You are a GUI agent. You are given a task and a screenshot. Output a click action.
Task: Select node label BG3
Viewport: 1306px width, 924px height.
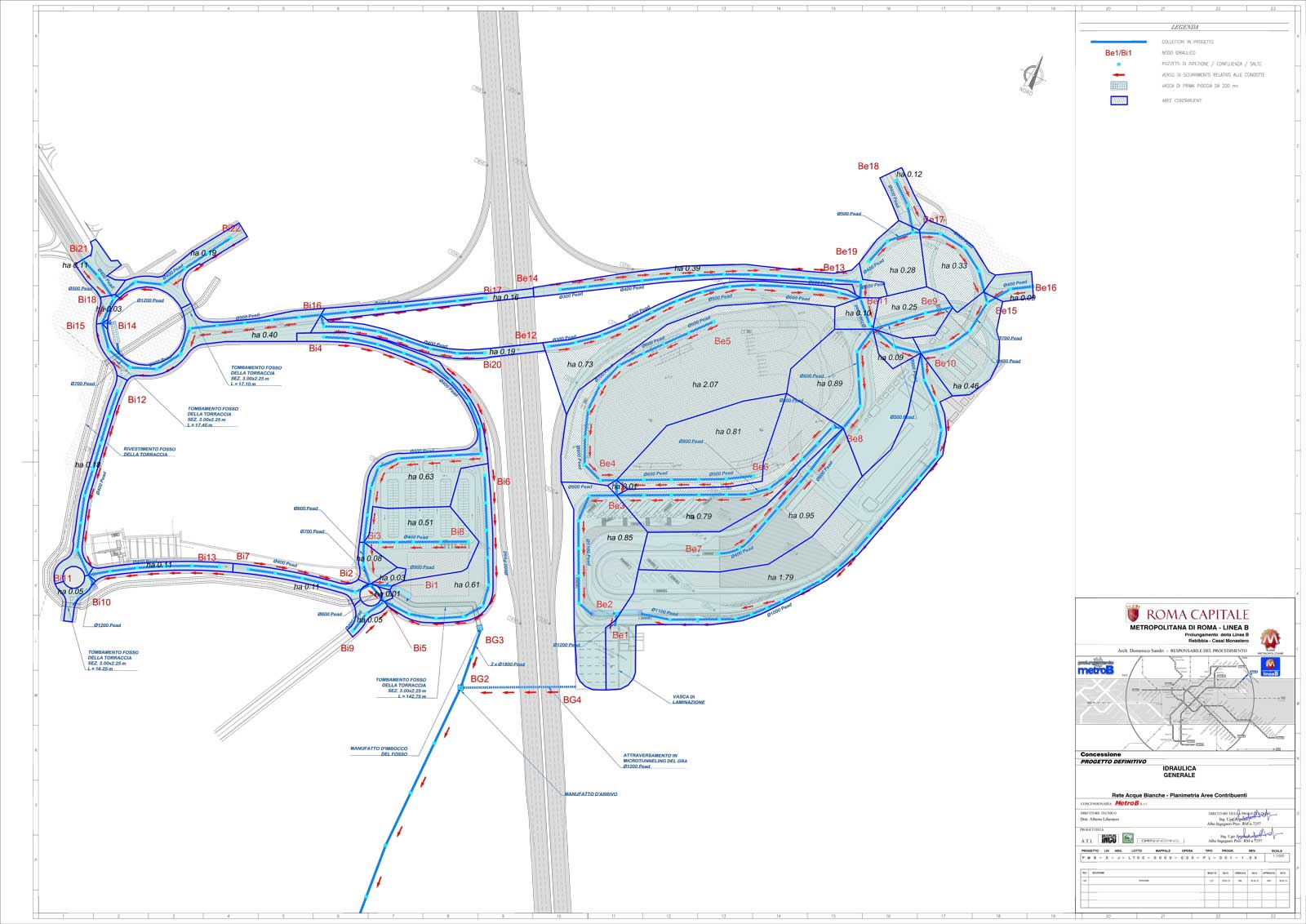(495, 641)
